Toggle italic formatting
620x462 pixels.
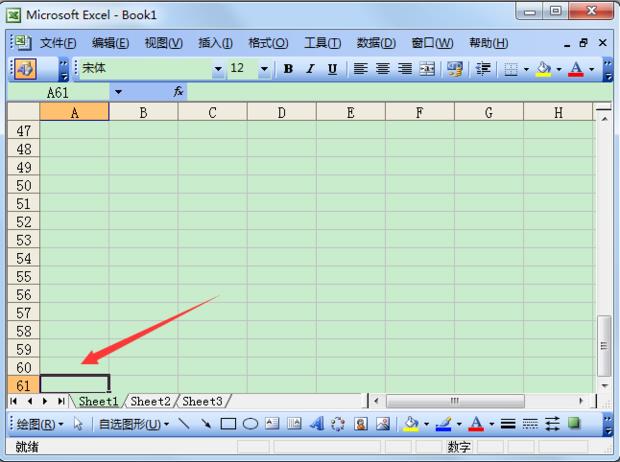tap(310, 69)
